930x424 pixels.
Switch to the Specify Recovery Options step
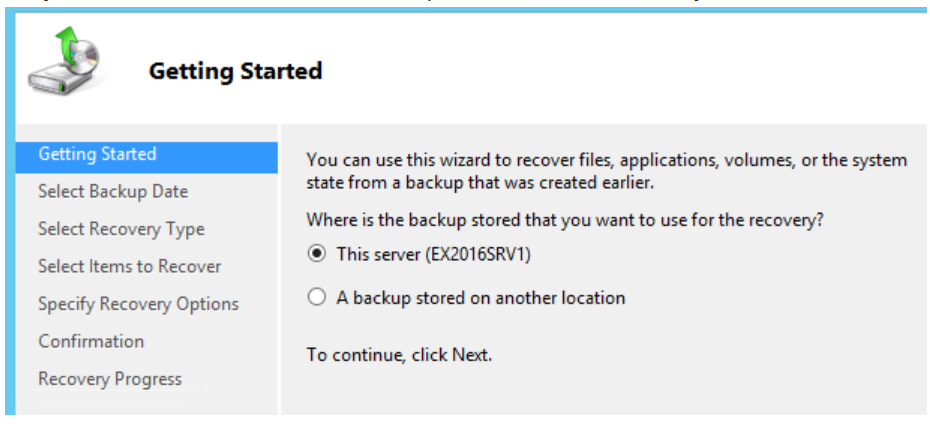[x=138, y=304]
